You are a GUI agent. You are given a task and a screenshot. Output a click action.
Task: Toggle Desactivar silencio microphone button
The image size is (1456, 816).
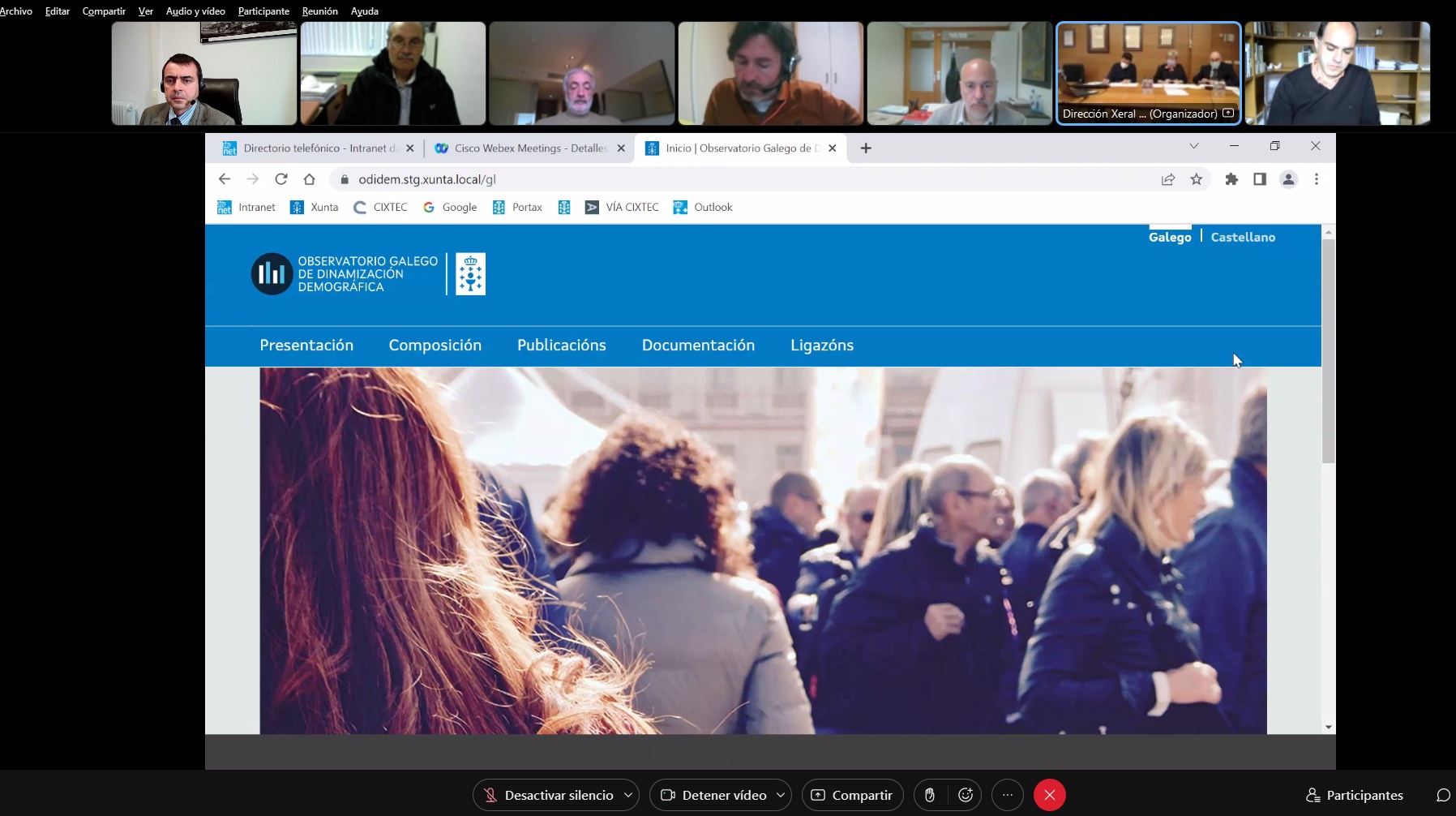pyautogui.click(x=549, y=795)
